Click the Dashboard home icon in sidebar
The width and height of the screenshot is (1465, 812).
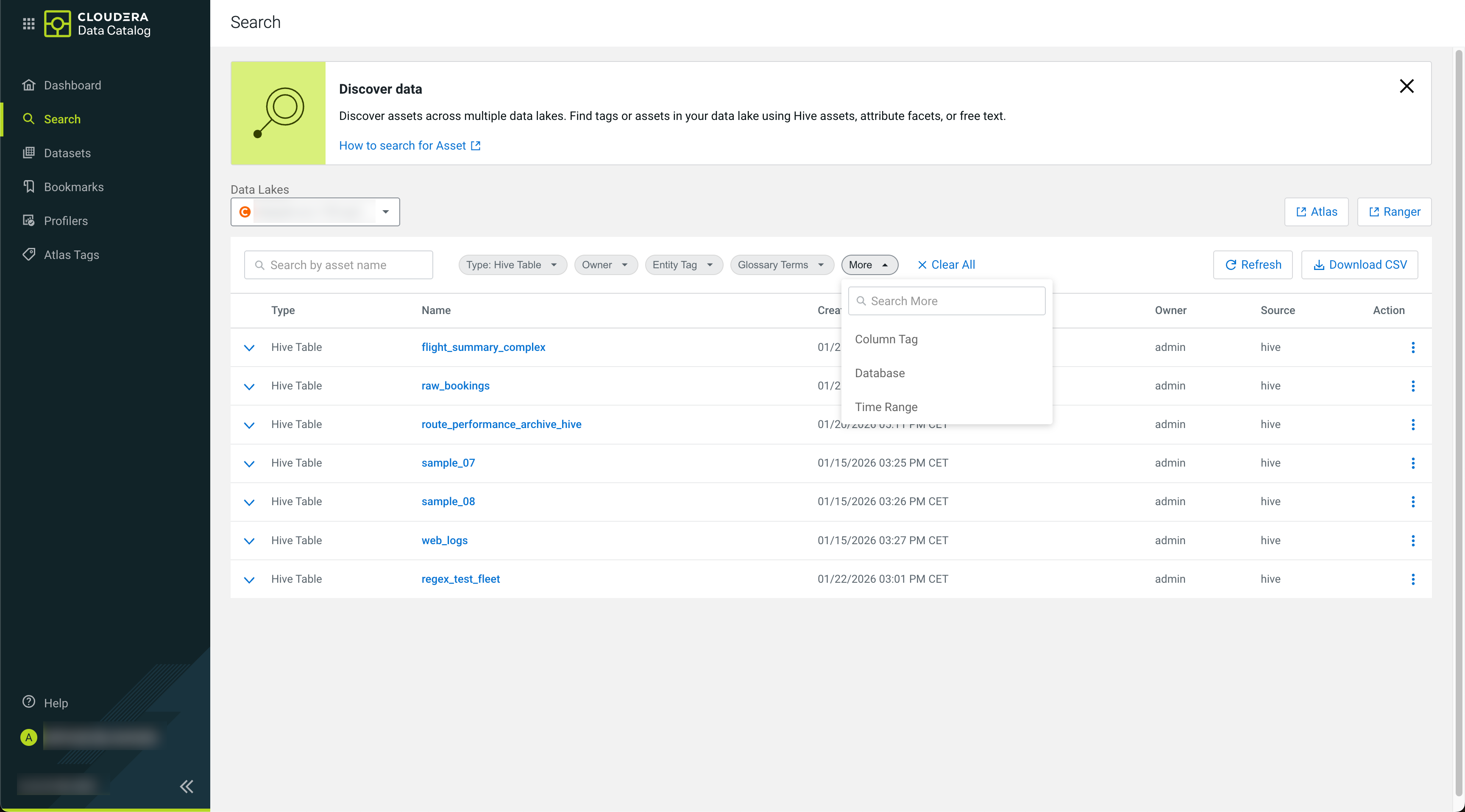[x=28, y=85]
